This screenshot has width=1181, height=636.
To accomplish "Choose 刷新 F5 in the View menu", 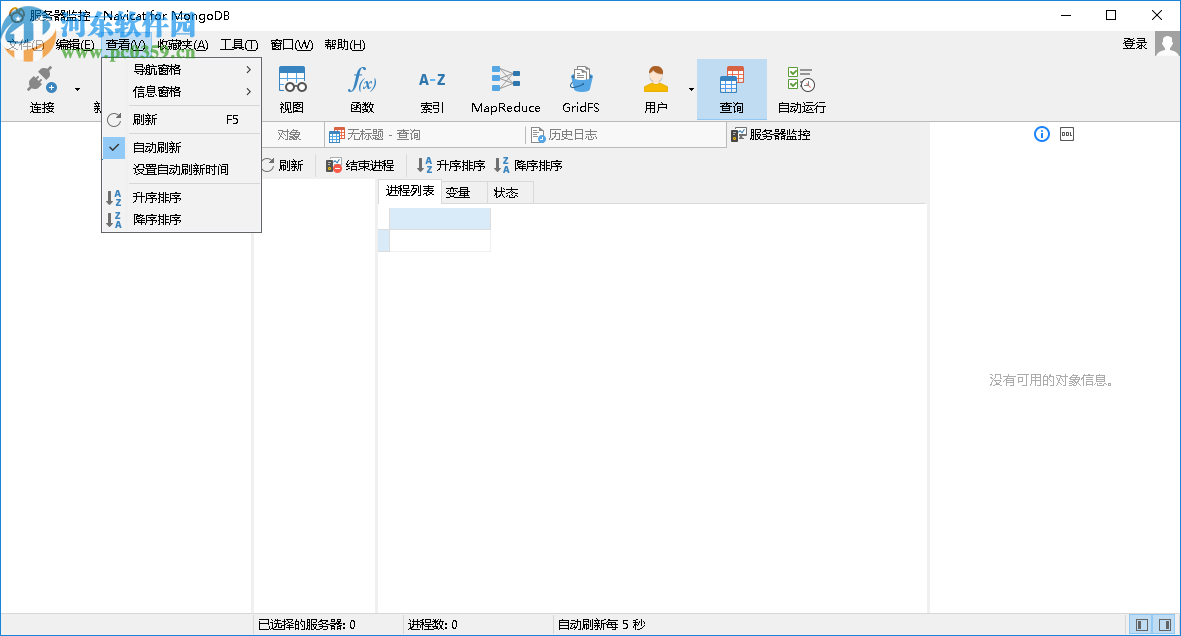I will (182, 120).
